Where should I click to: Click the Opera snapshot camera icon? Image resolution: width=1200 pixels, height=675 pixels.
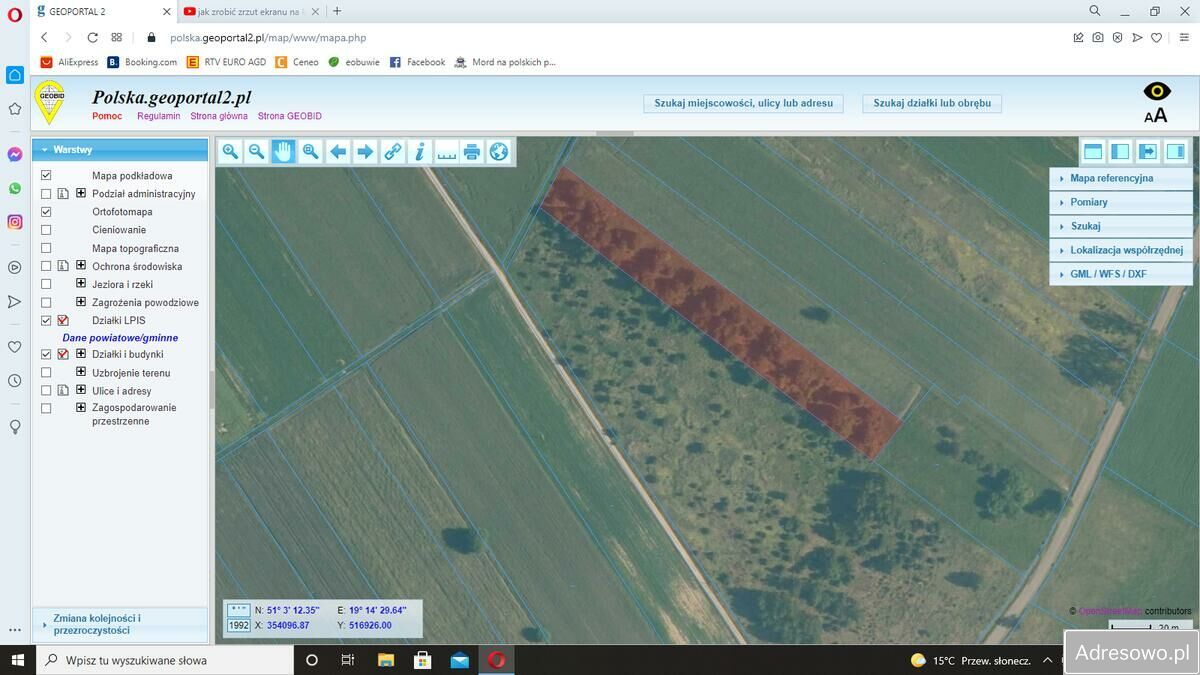tap(1097, 38)
